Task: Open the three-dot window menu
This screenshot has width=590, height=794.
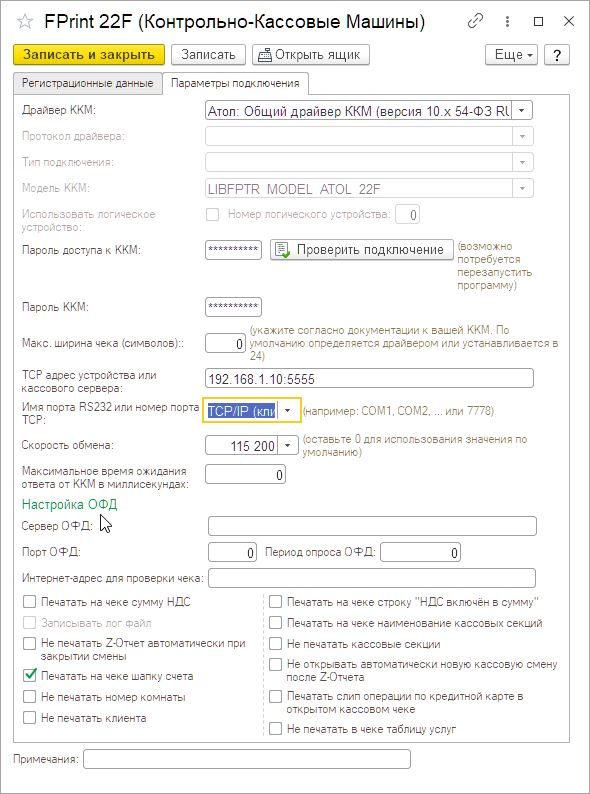Action: point(507,22)
